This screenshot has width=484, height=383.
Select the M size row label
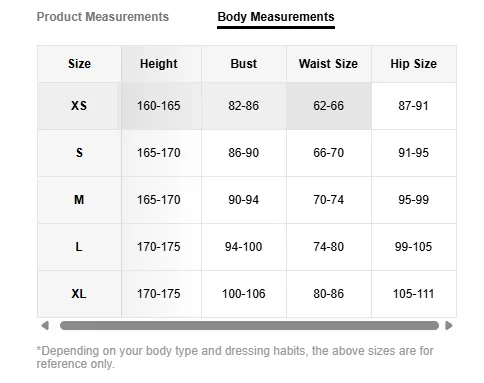79,200
